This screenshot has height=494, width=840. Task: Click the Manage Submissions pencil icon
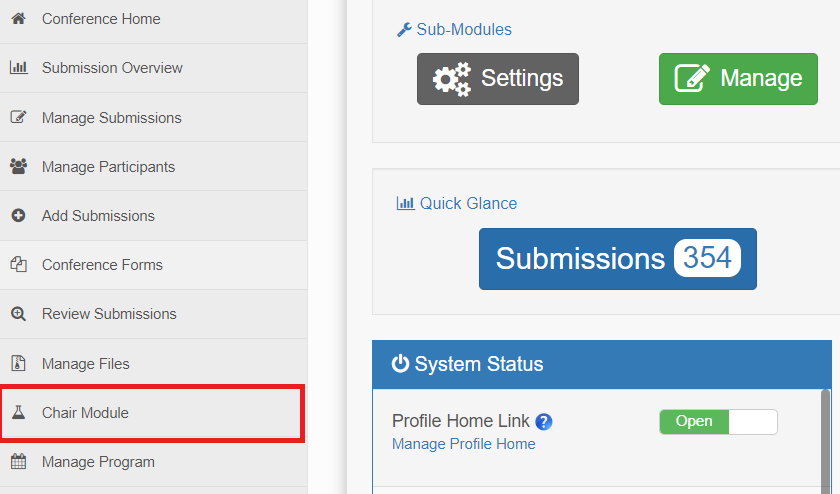click(19, 117)
